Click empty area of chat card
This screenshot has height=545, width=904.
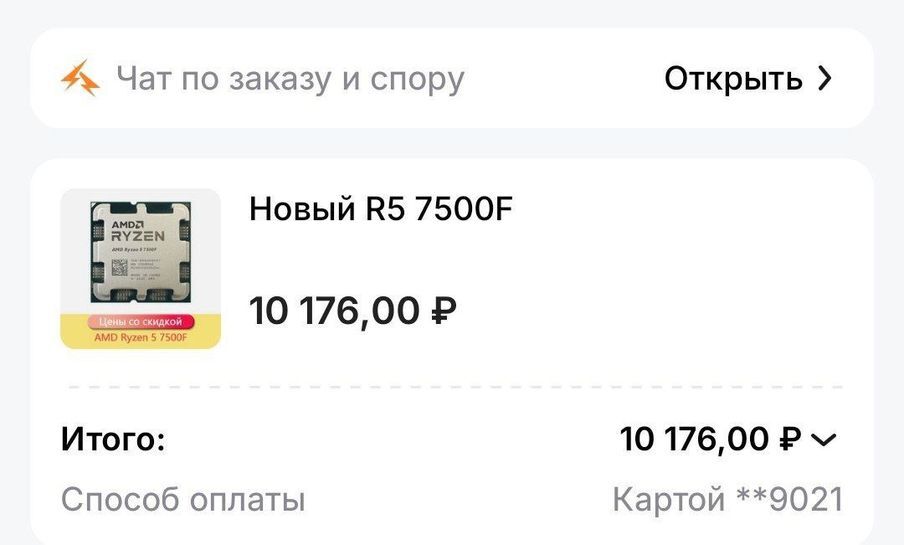tap(565, 78)
